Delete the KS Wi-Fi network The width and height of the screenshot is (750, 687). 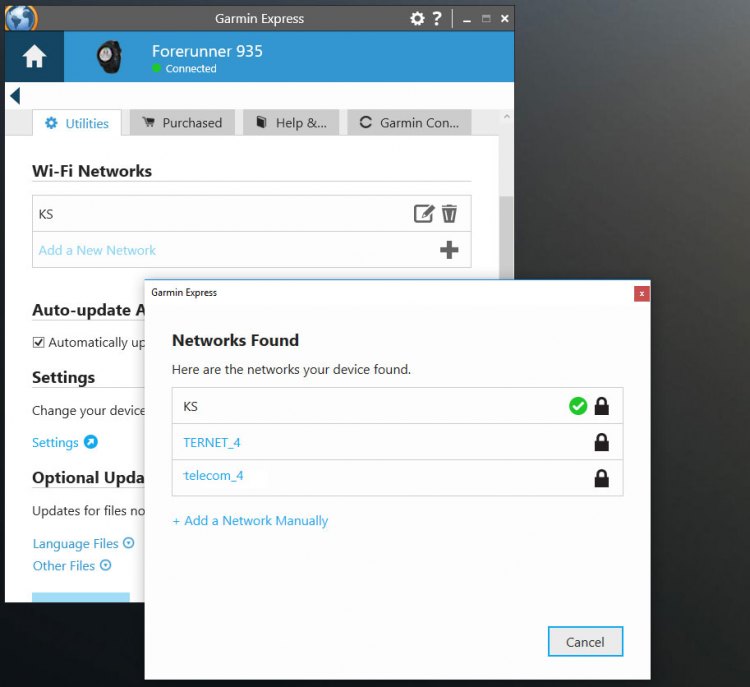[449, 213]
